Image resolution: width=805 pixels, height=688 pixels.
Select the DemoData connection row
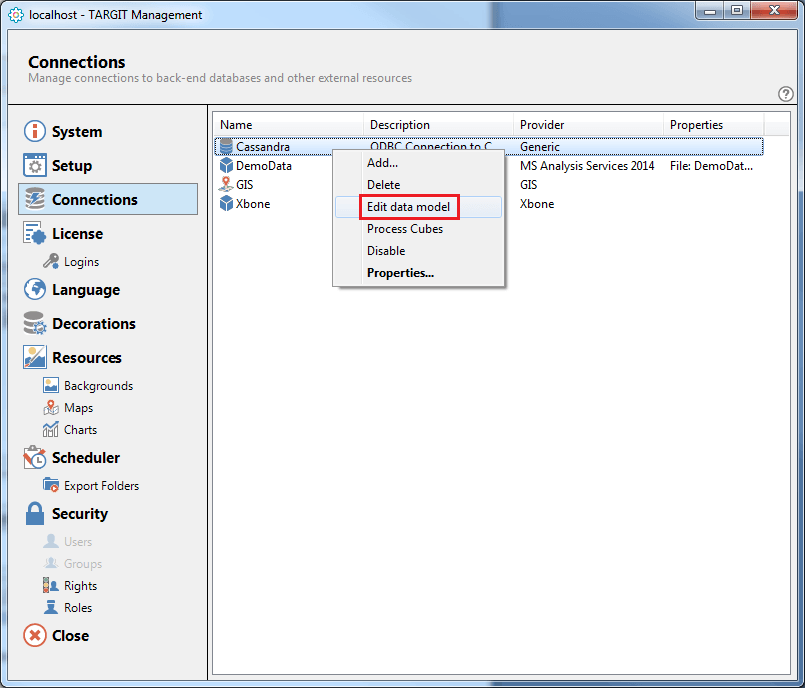[263, 166]
